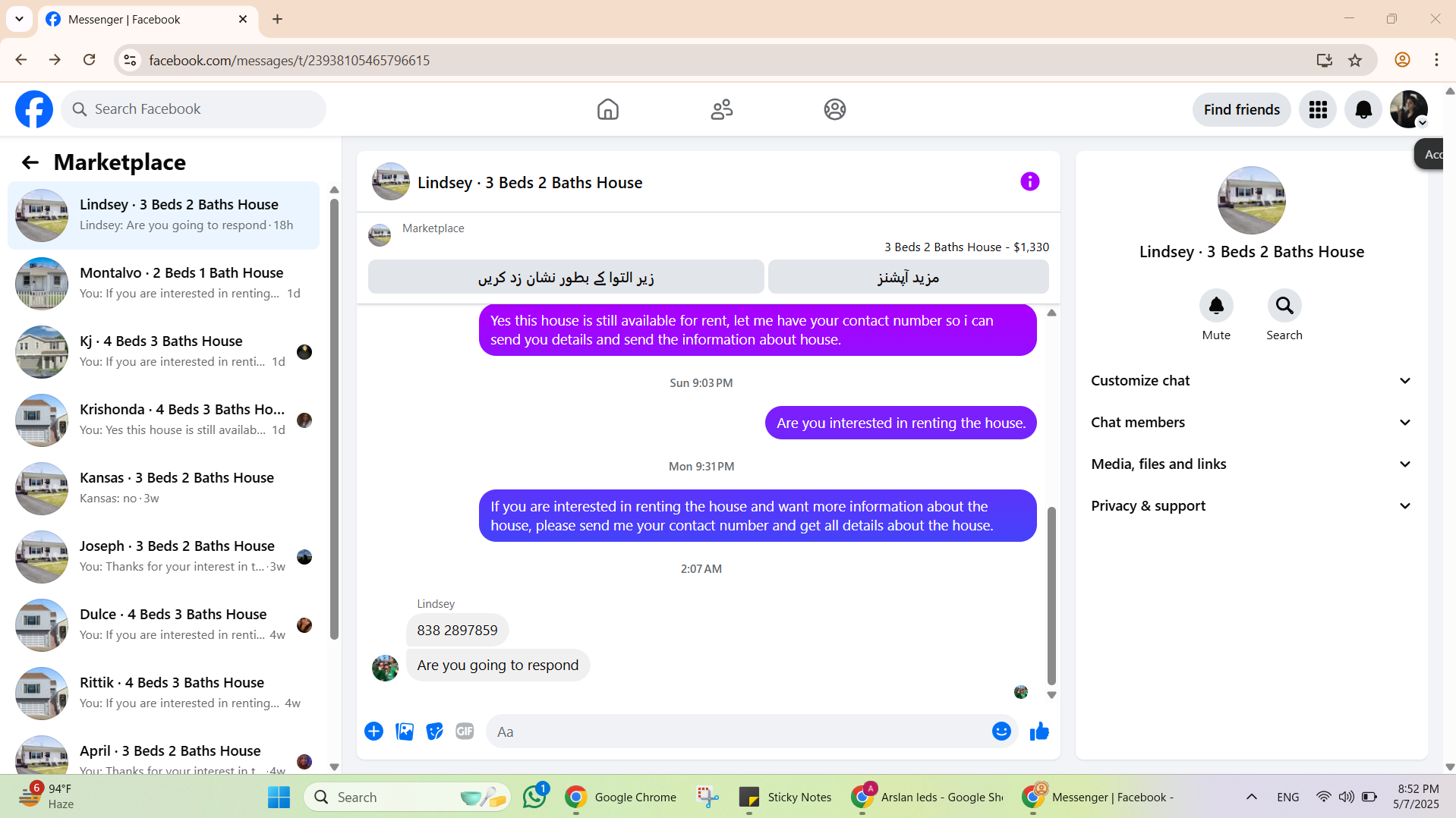View site information icon in address bar
Viewport: 1456px width, 818px height.
pyautogui.click(x=130, y=60)
